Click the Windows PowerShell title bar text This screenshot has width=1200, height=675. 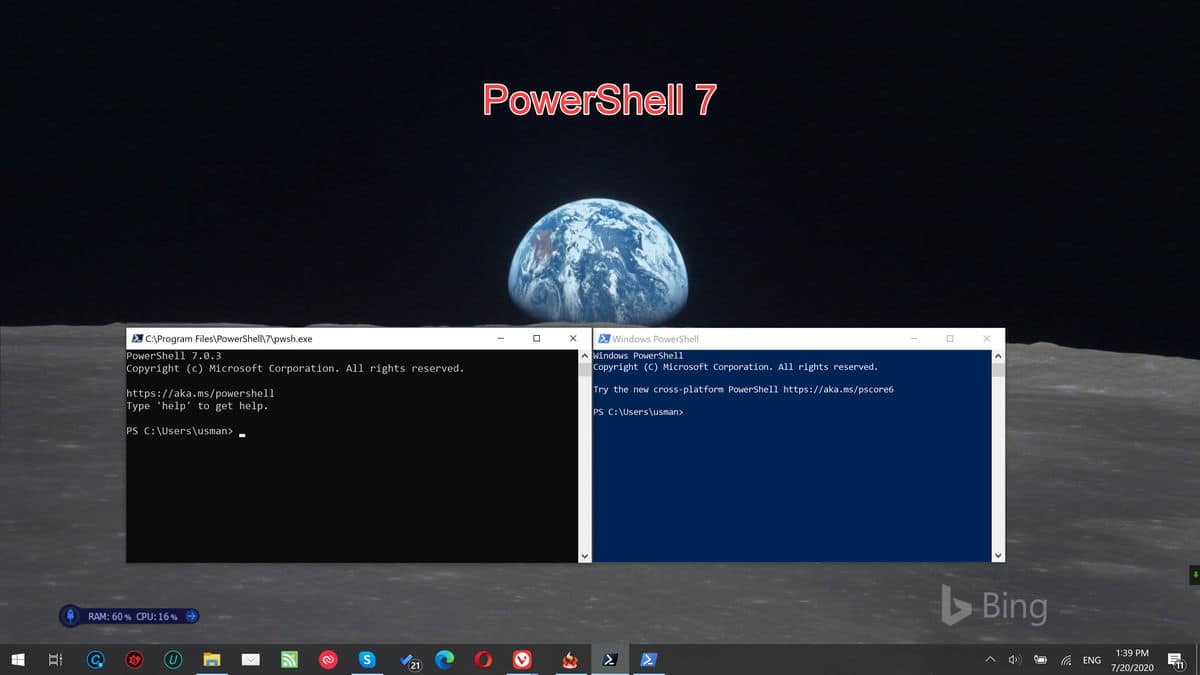coord(656,339)
